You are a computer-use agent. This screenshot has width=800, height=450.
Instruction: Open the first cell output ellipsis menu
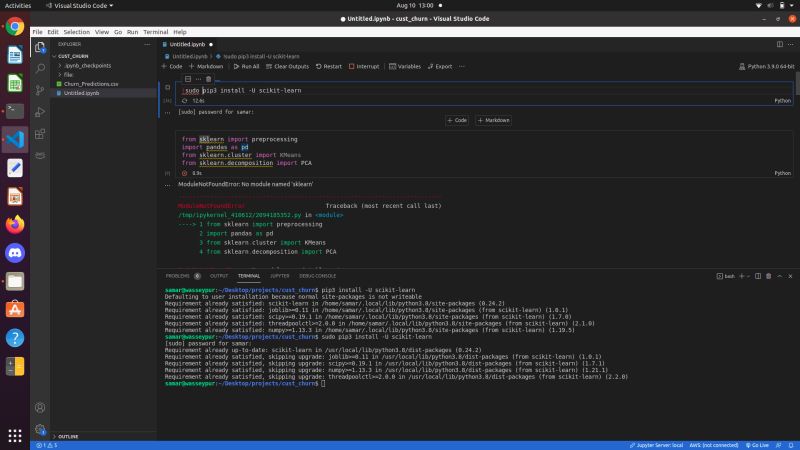(167, 112)
